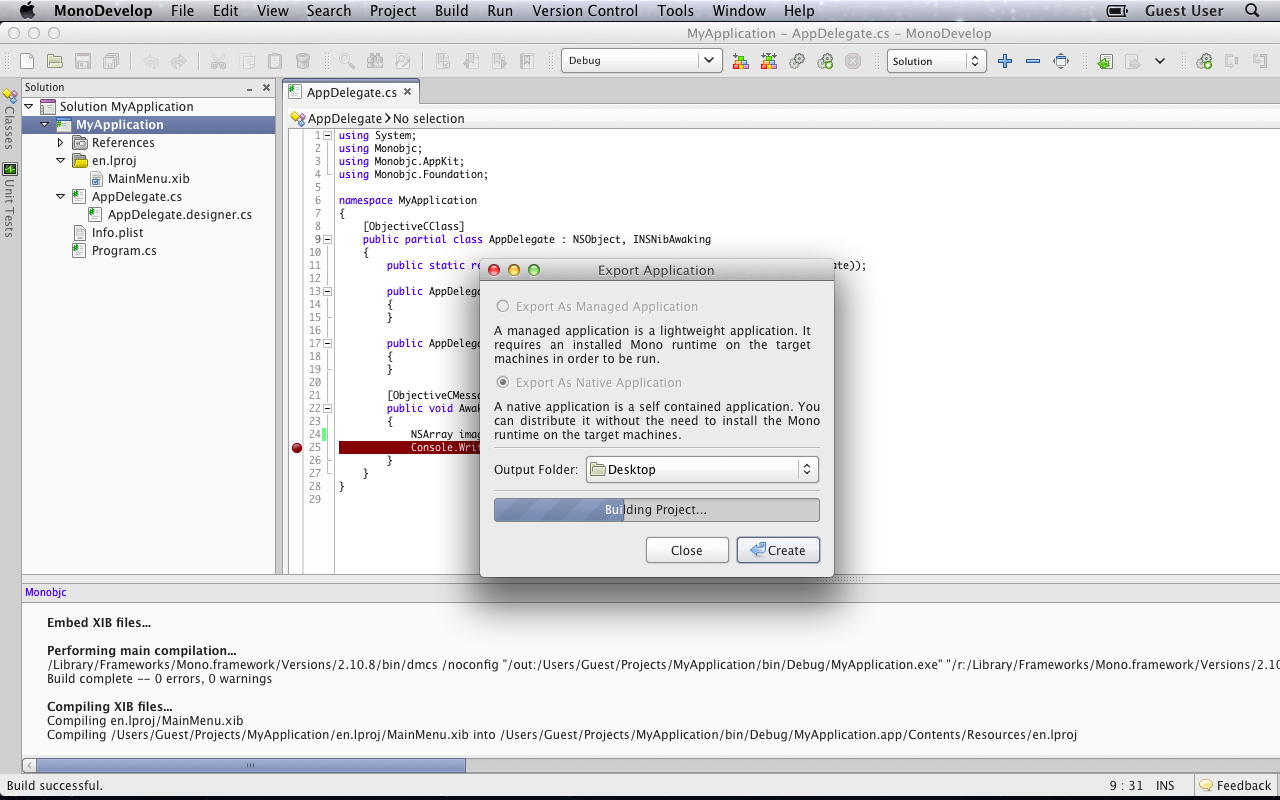1280x800 pixels.
Task: Click the Rebuild All bricks icon
Action: click(768, 61)
